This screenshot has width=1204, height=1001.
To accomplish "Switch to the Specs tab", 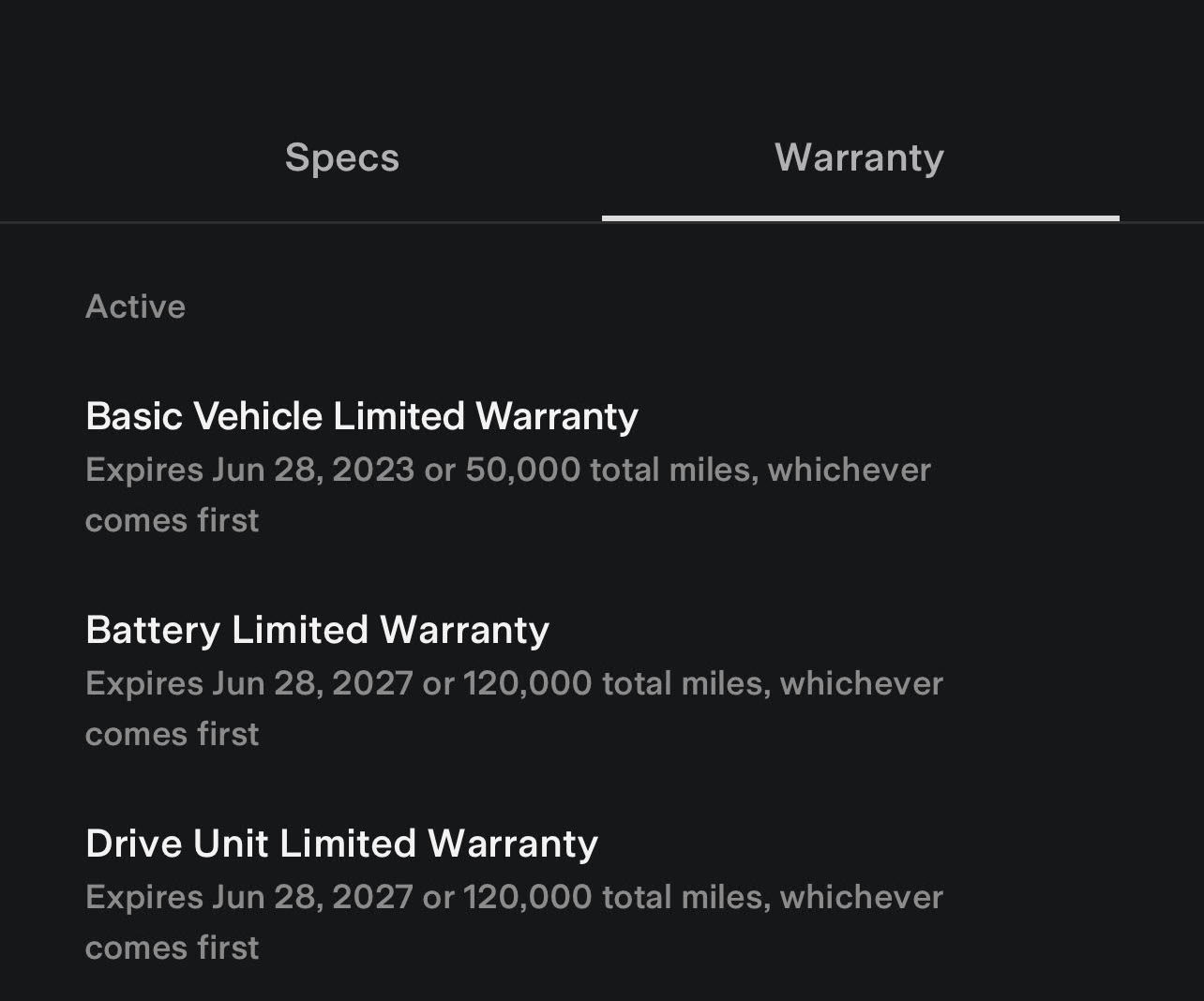I will 342,157.
